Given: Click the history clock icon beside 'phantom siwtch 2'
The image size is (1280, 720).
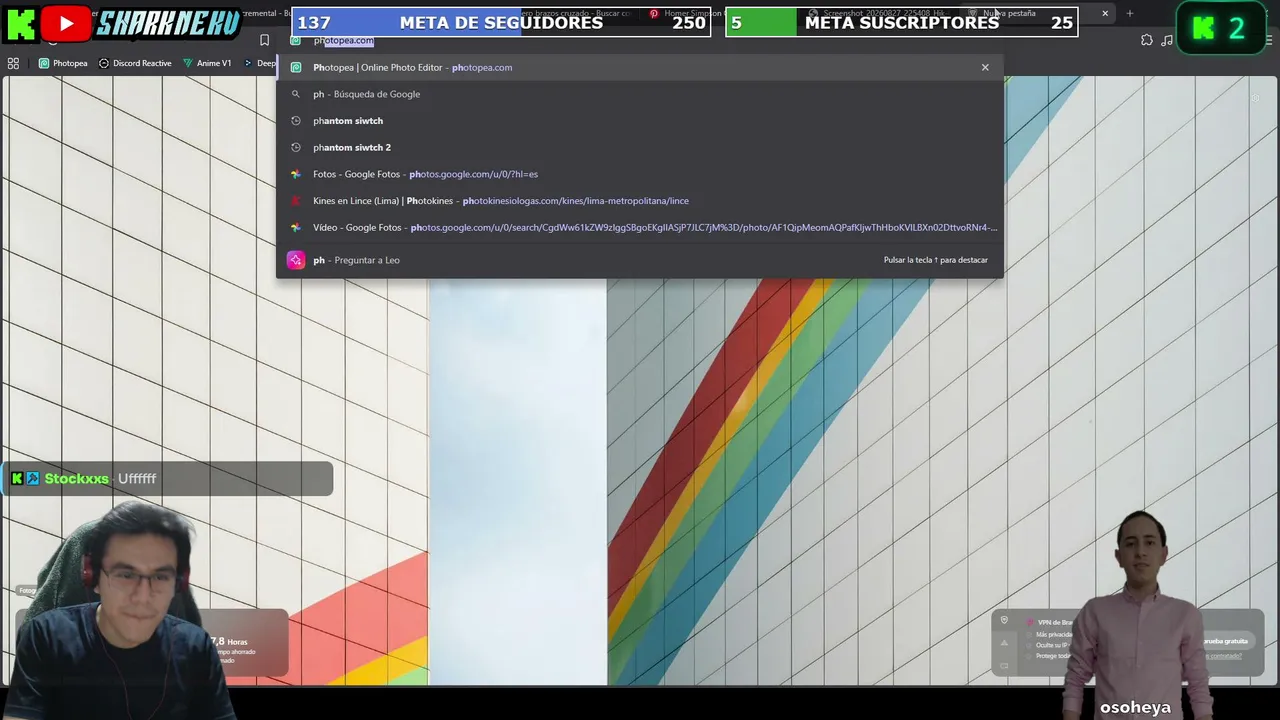Looking at the screenshot, I should click(296, 147).
